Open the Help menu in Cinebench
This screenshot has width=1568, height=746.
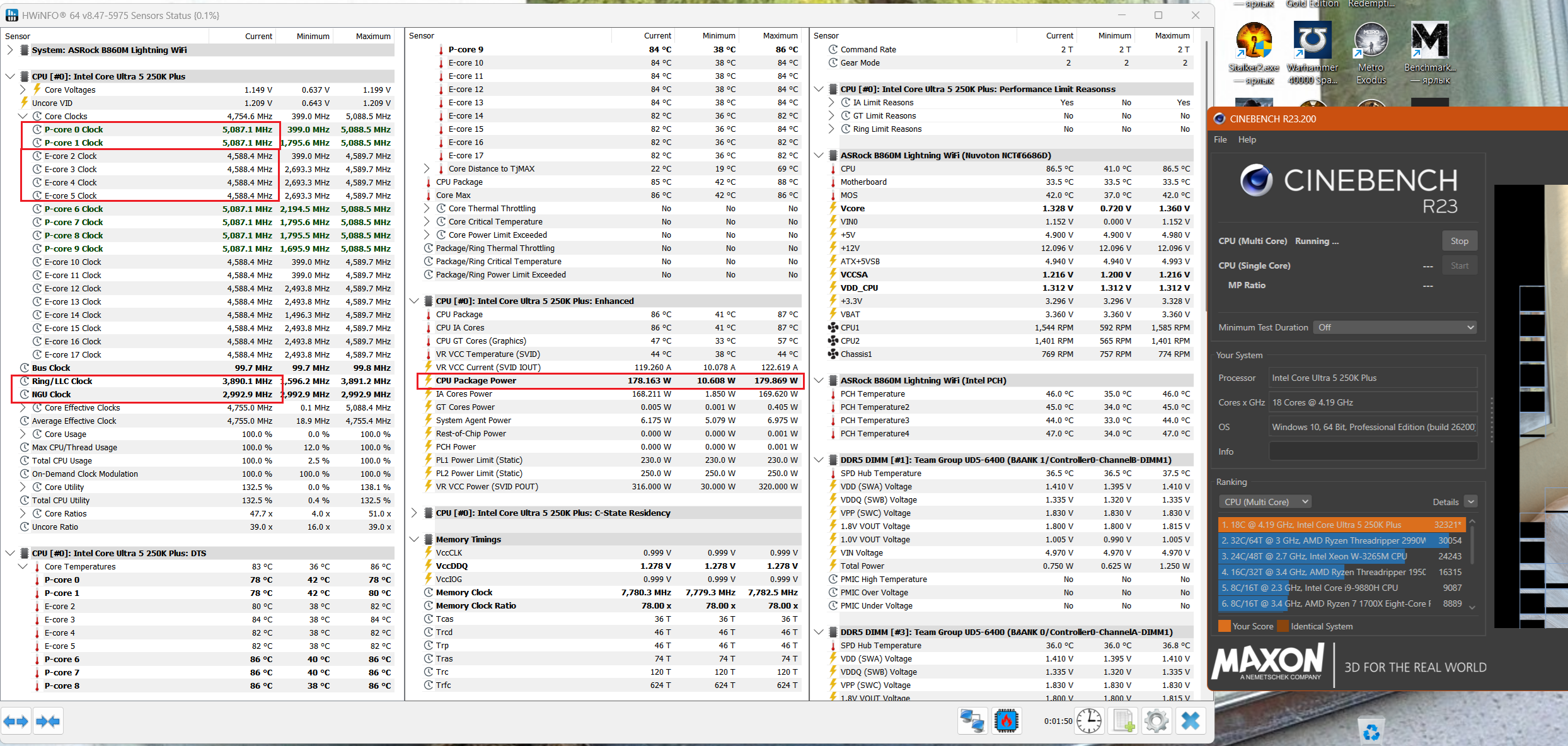click(x=1247, y=140)
